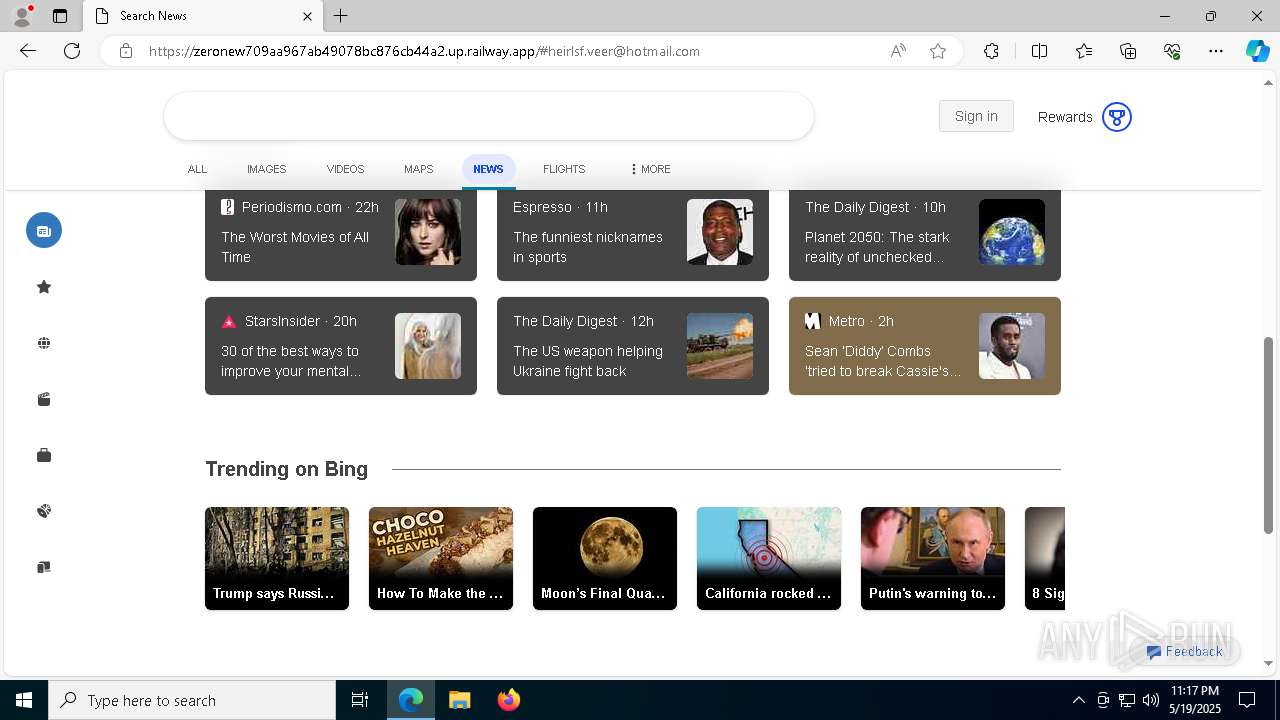Open the Favorites list toolbar icon
Image resolution: width=1280 pixels, height=720 pixels.
click(1084, 51)
